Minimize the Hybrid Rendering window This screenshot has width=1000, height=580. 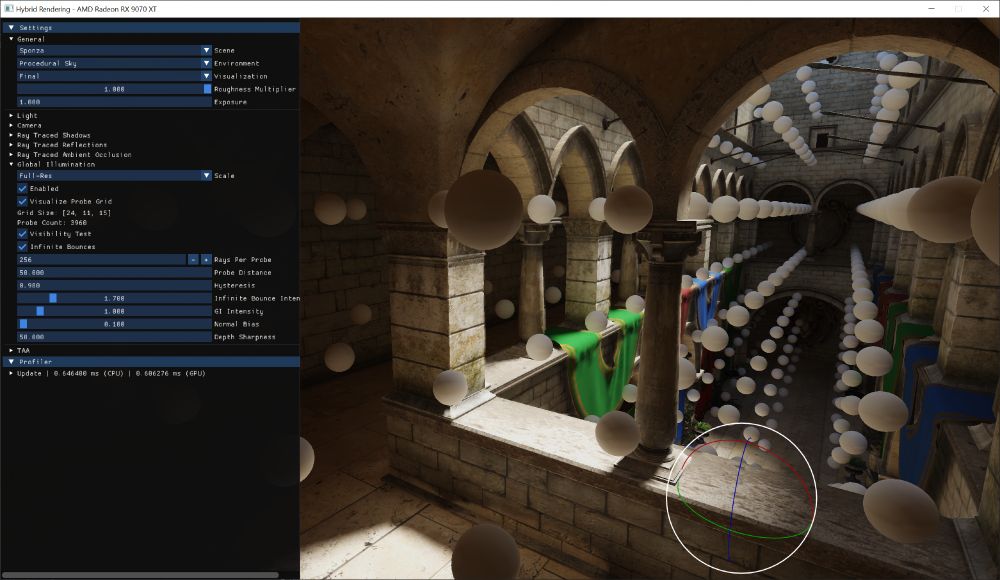tap(932, 9)
